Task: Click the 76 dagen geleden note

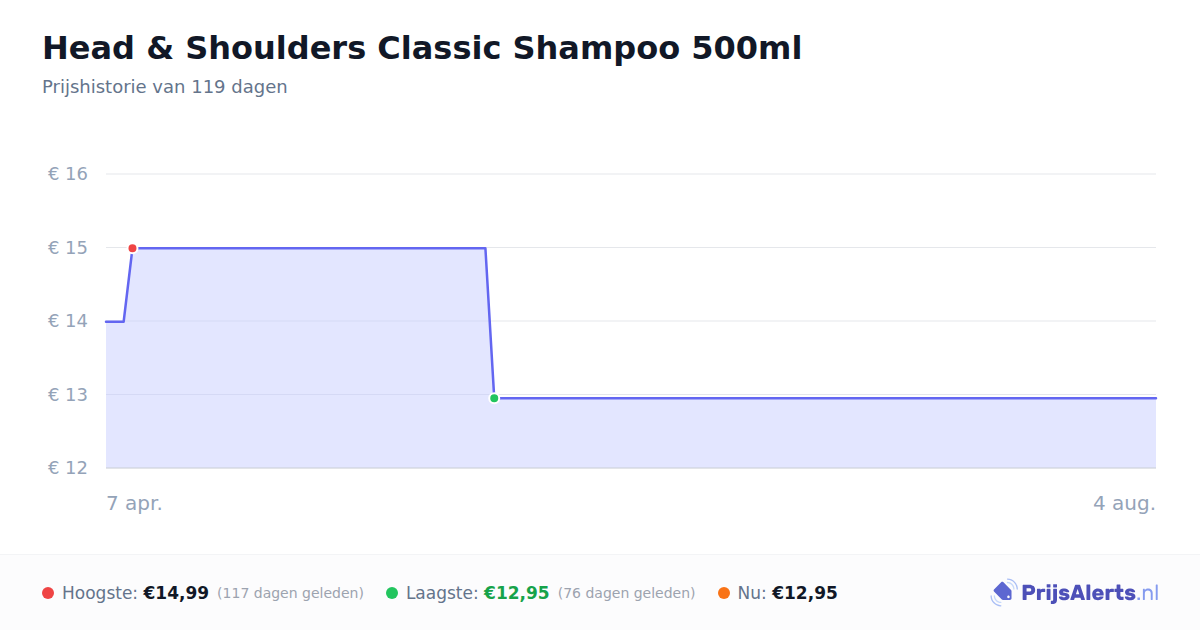Action: pos(626,593)
